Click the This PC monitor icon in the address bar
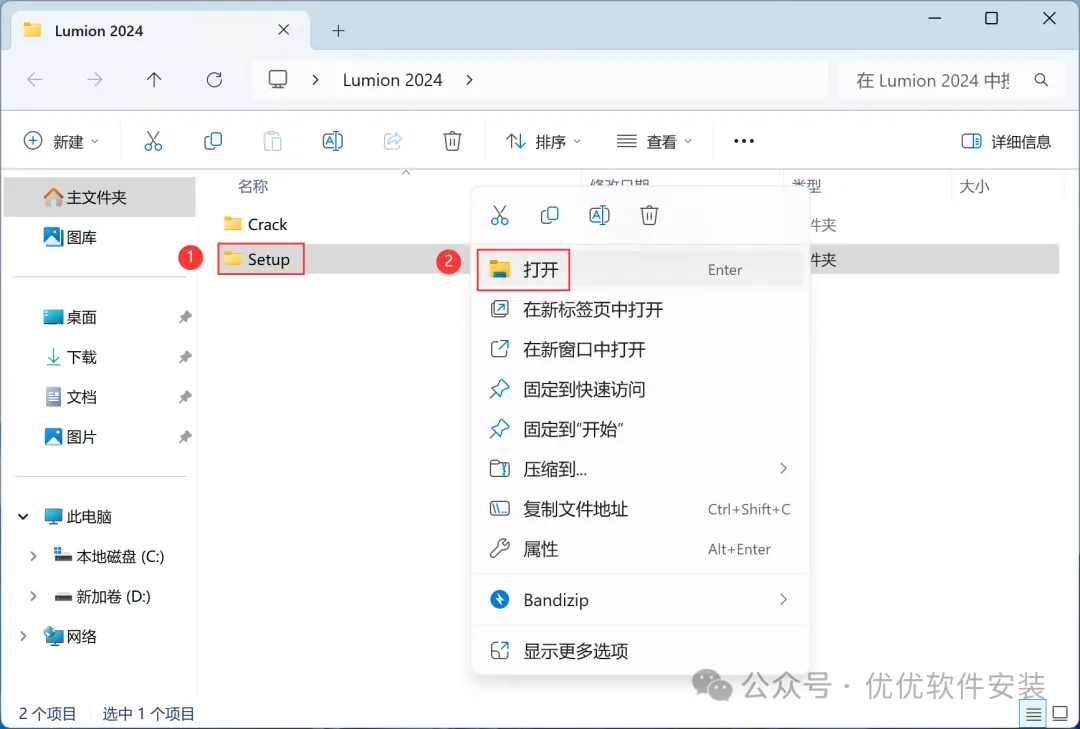The width and height of the screenshot is (1080, 729). pos(278,80)
